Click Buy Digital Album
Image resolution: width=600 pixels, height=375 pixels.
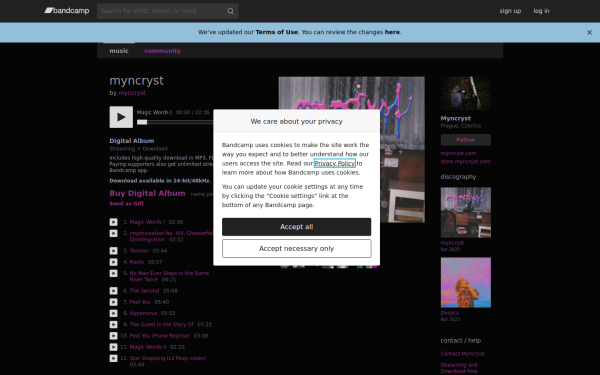coord(147,193)
